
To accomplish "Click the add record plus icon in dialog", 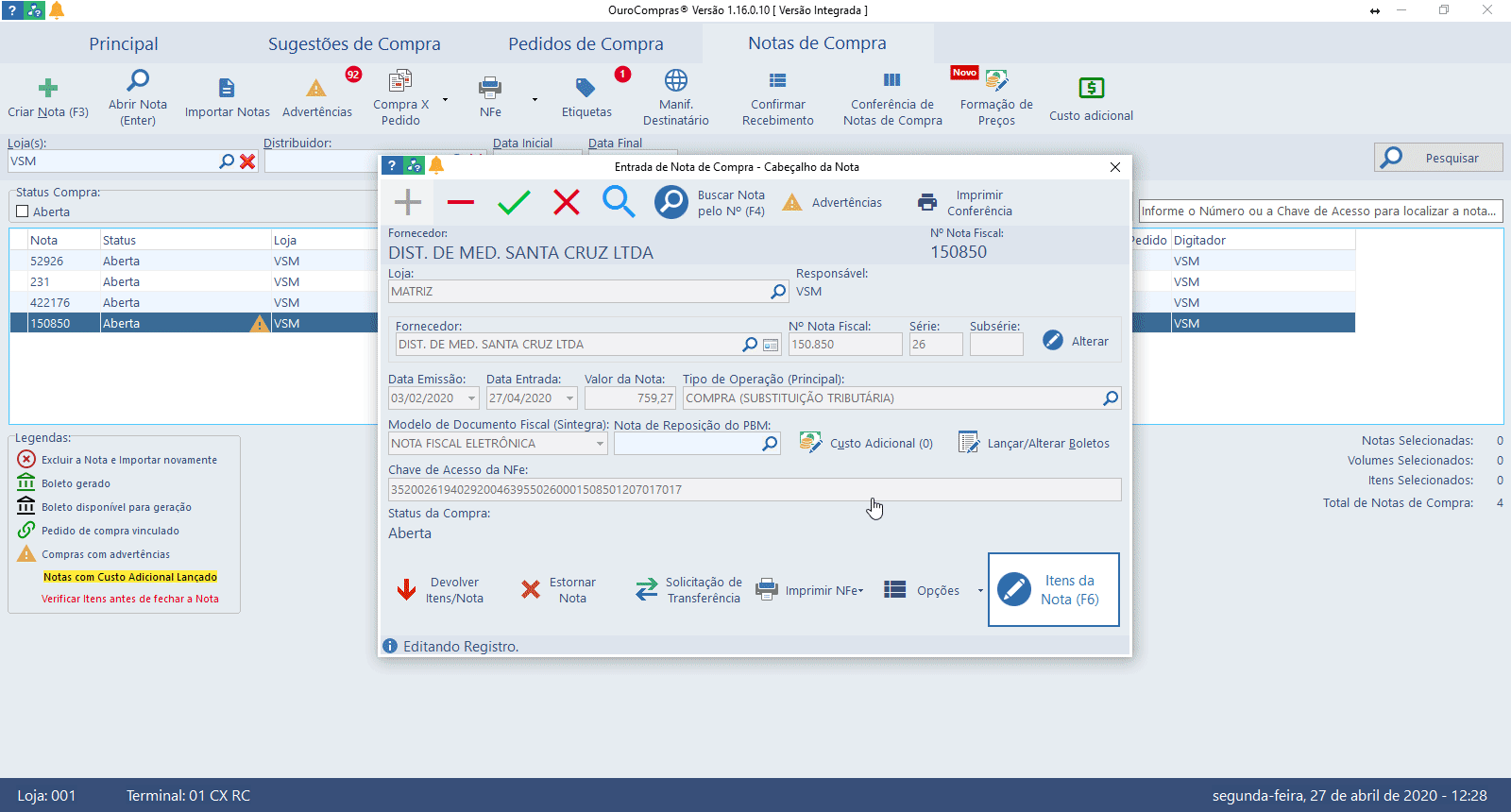I will pyautogui.click(x=408, y=202).
